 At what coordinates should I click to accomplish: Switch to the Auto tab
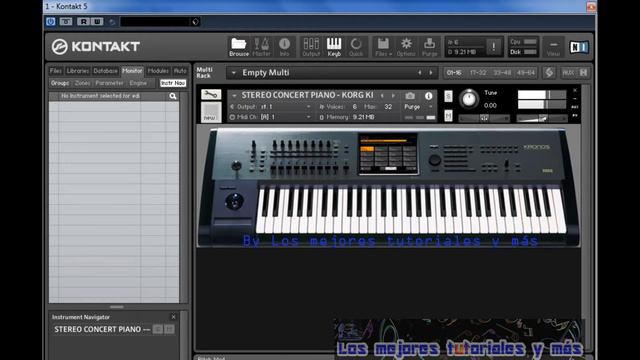(180, 71)
